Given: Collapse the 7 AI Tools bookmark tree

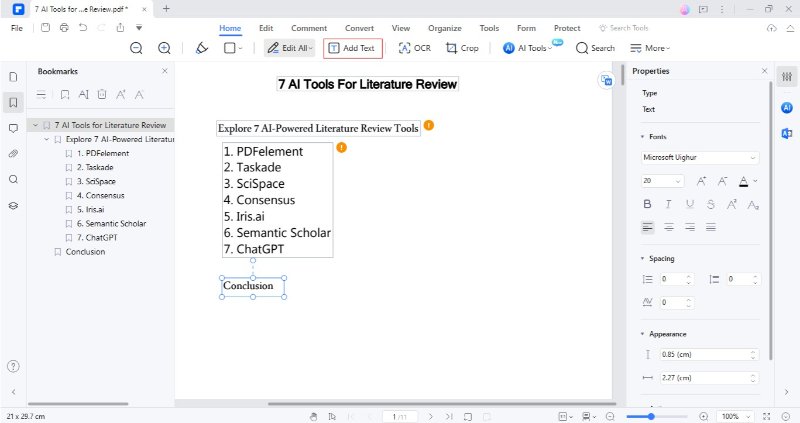Looking at the screenshot, I should pyautogui.click(x=35, y=125).
